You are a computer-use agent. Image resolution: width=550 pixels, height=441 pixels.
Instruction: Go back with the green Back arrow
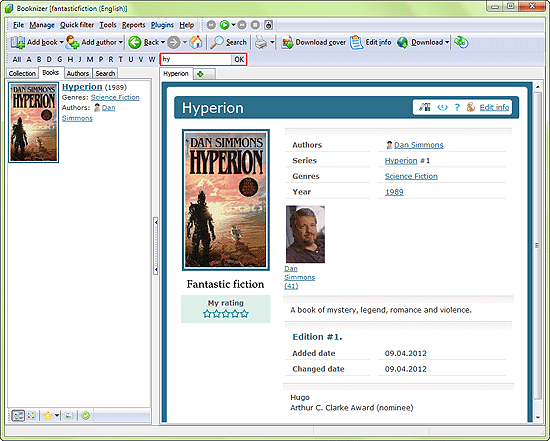tap(134, 42)
